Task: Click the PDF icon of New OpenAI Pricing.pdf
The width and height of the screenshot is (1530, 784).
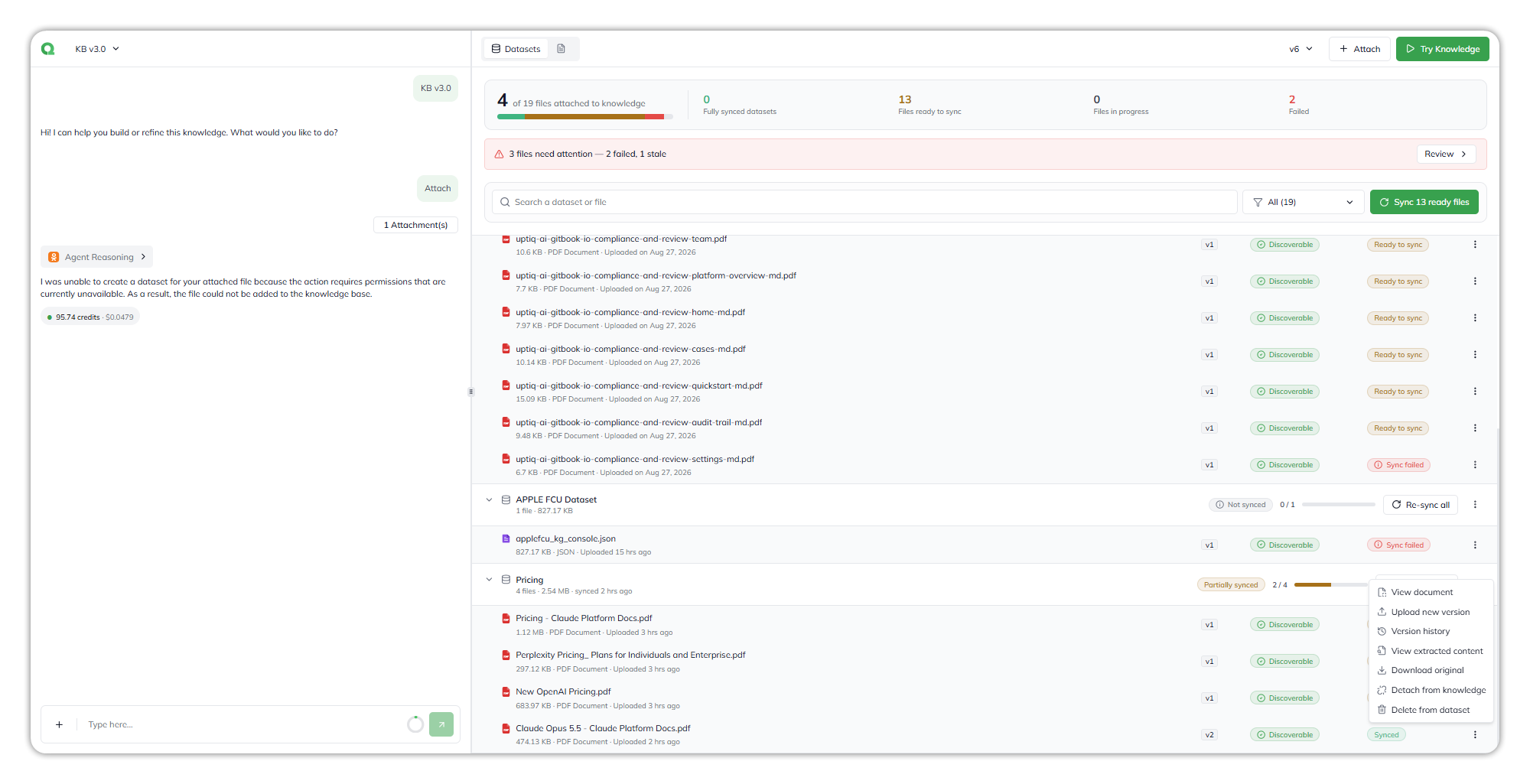Action: [x=506, y=692]
